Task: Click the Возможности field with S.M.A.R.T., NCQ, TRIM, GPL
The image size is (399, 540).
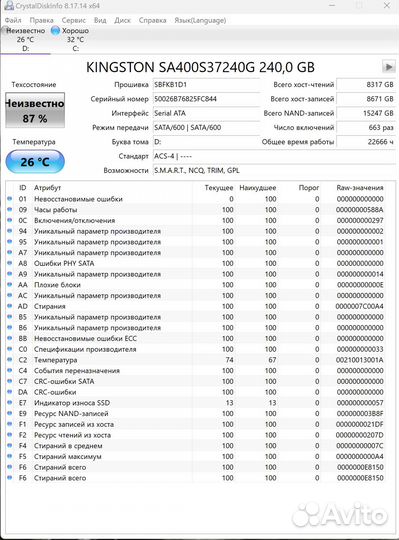Action: [274, 170]
